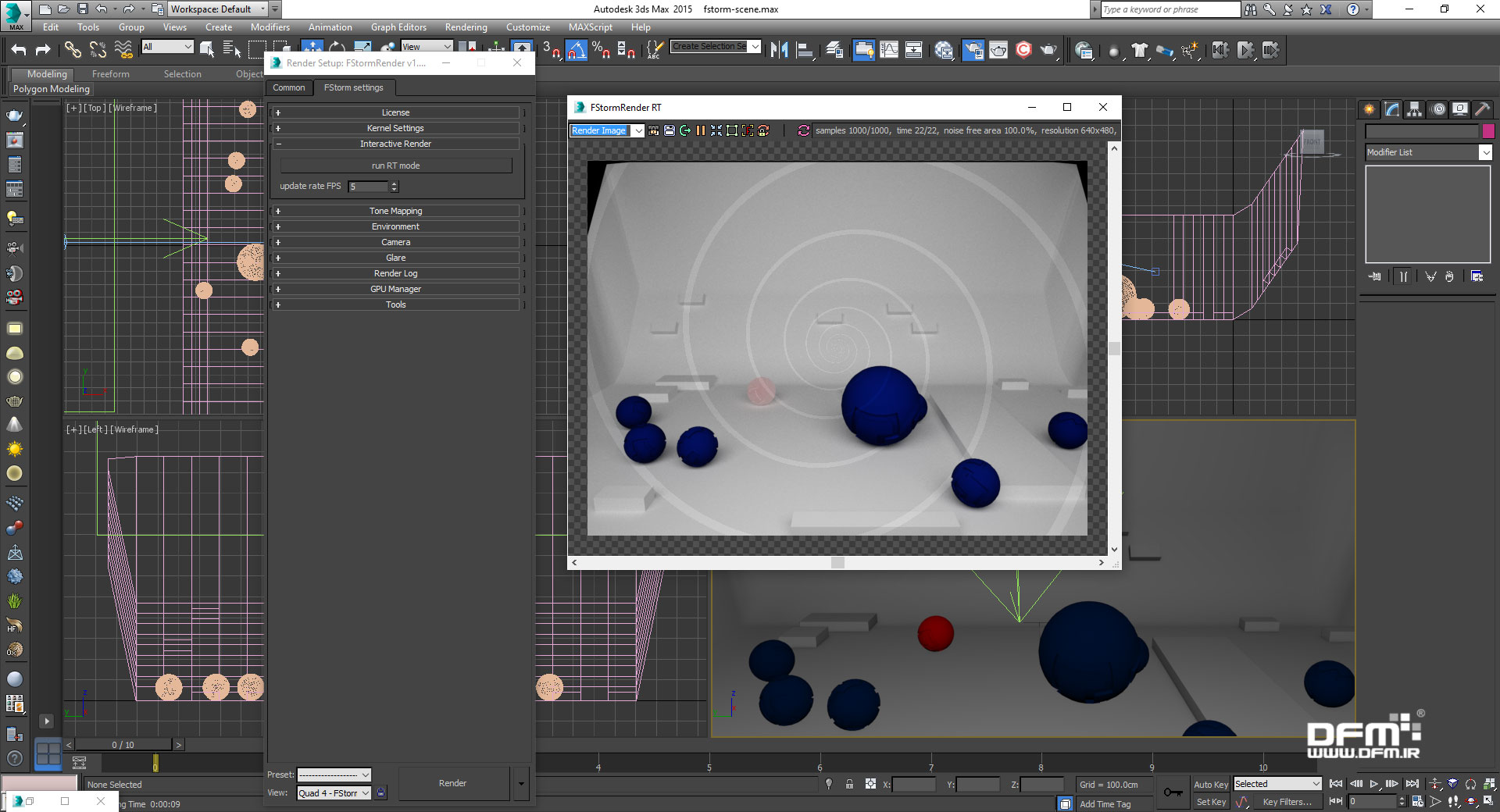Click the Redo arrow in main toolbar
Screen dimensions: 1500x812
pos(44,50)
